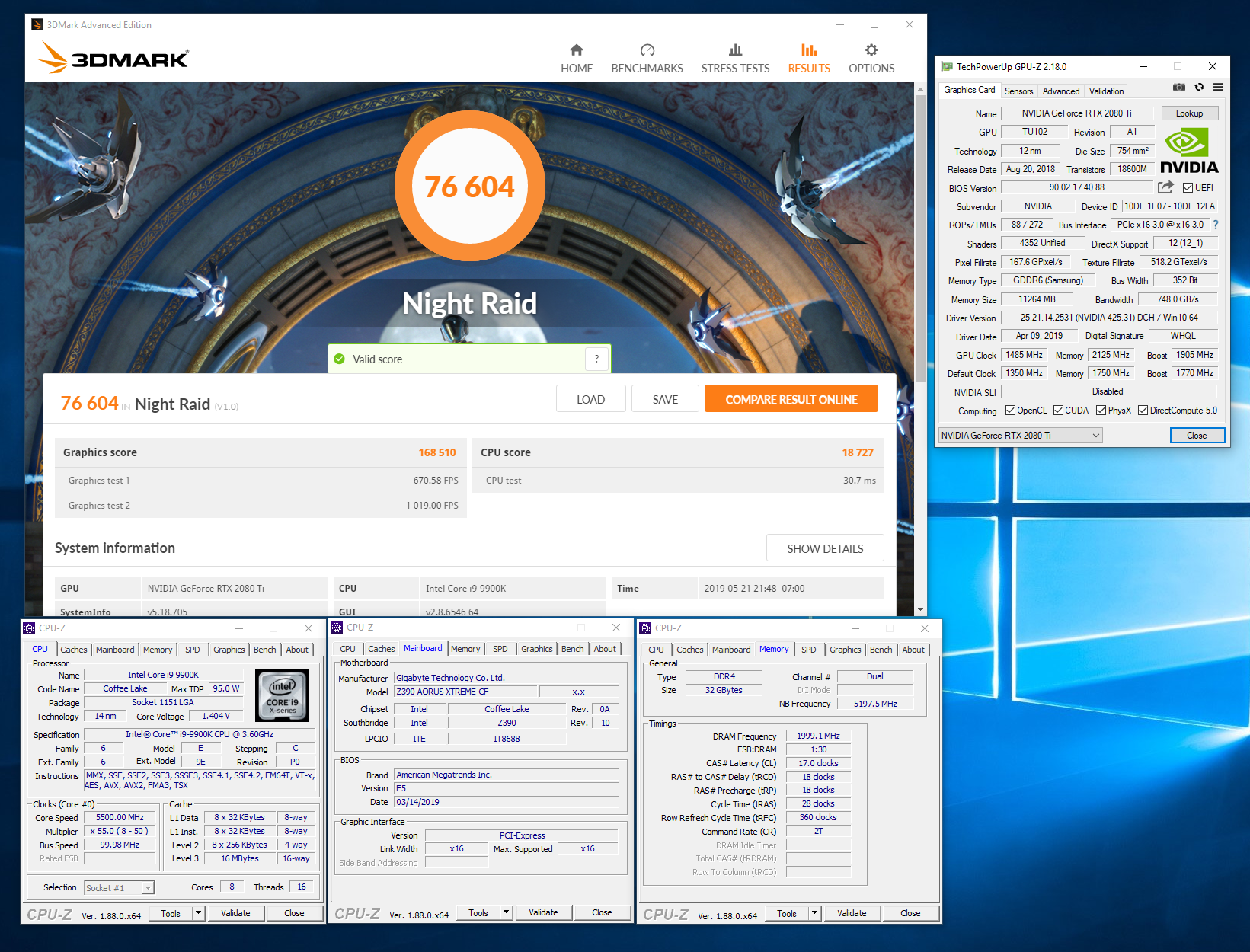This screenshot has height=952, width=1250.
Task: Click the GPU name field in GPU-Z
Action: coord(1076,113)
